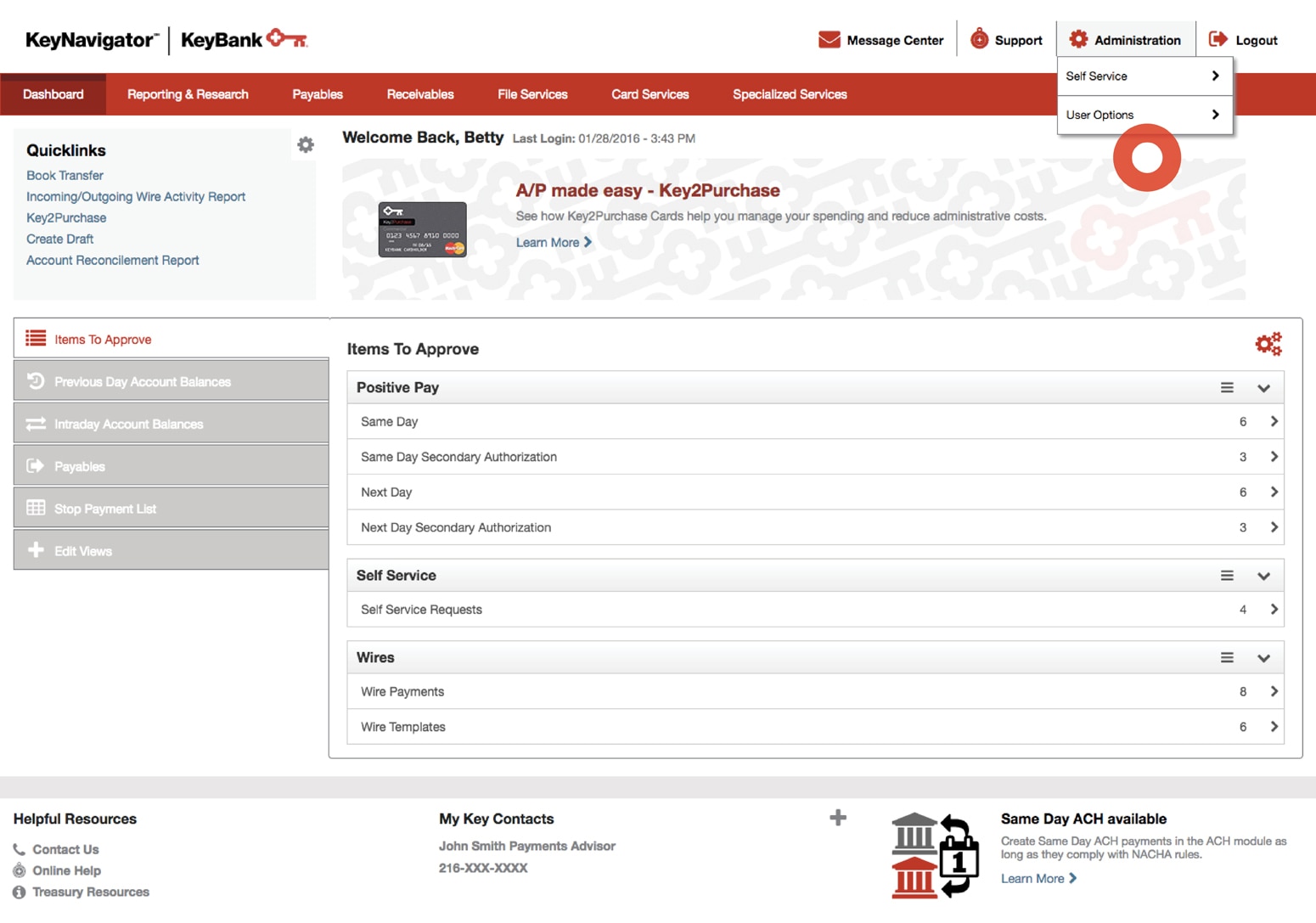Open Payables navigation menu

(x=318, y=94)
